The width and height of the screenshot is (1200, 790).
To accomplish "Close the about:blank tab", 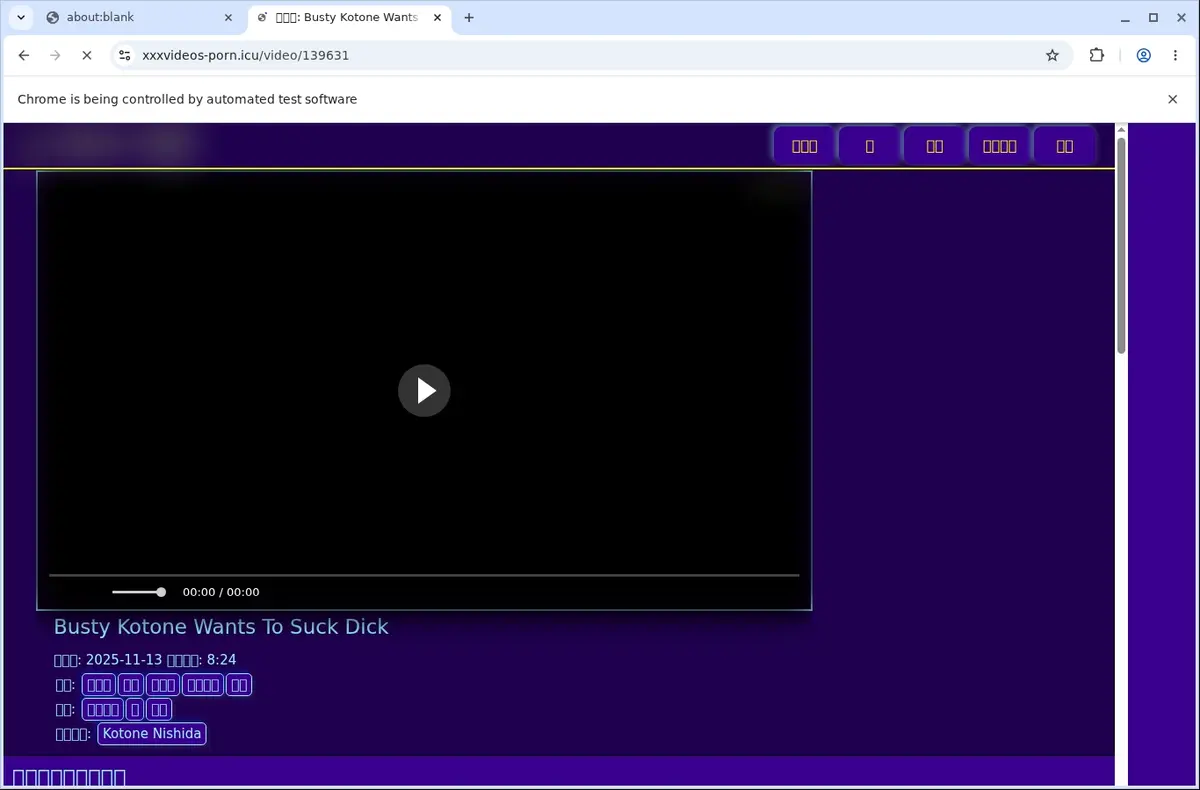I will [x=228, y=17].
